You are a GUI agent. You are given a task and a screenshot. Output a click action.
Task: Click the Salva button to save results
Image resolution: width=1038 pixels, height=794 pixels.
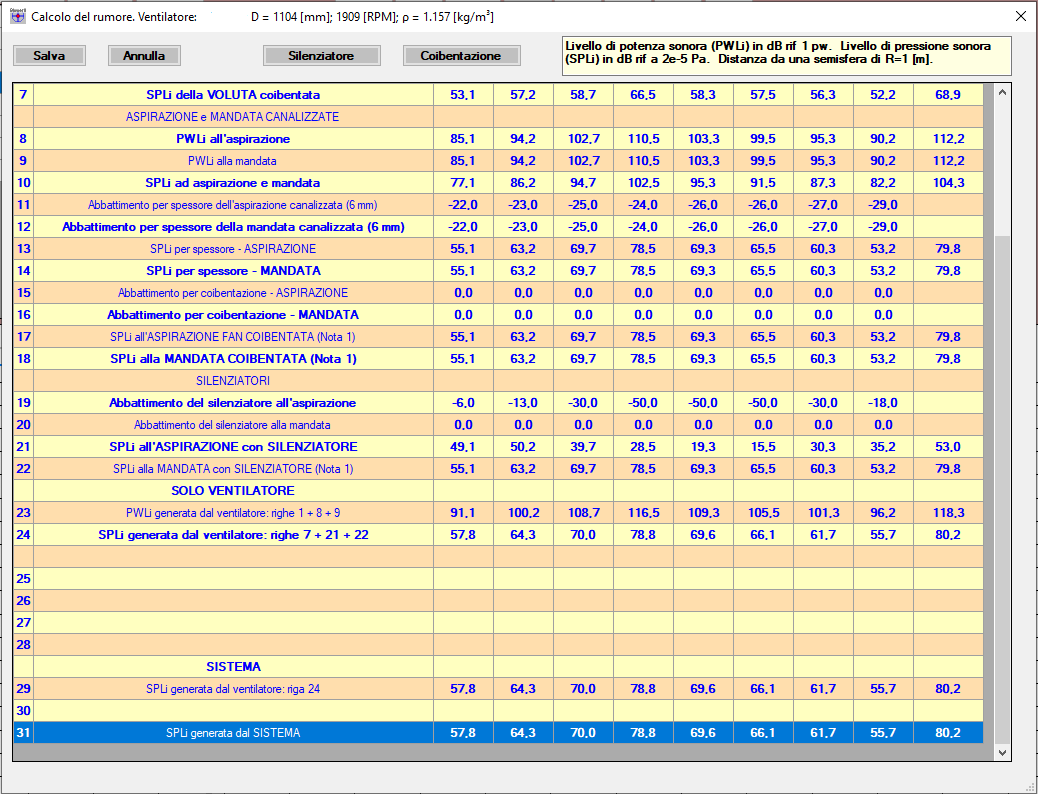click(x=48, y=55)
